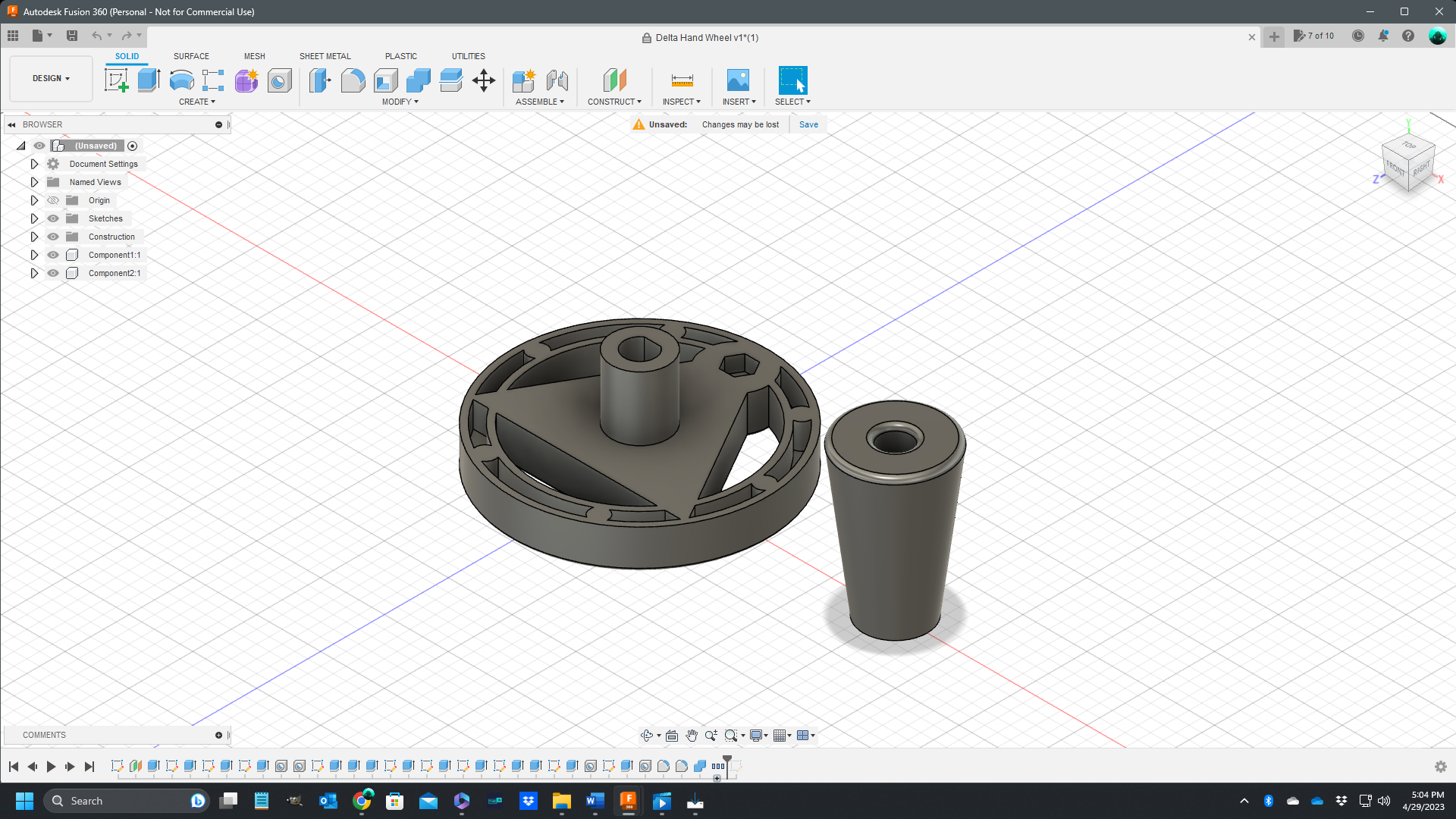The height and width of the screenshot is (819, 1456).
Task: Click the Joint tool icon
Action: (x=557, y=80)
